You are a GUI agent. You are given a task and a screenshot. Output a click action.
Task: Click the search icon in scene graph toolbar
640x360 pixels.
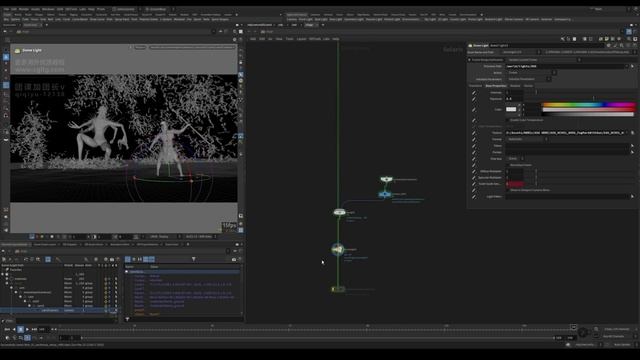tap(86, 259)
